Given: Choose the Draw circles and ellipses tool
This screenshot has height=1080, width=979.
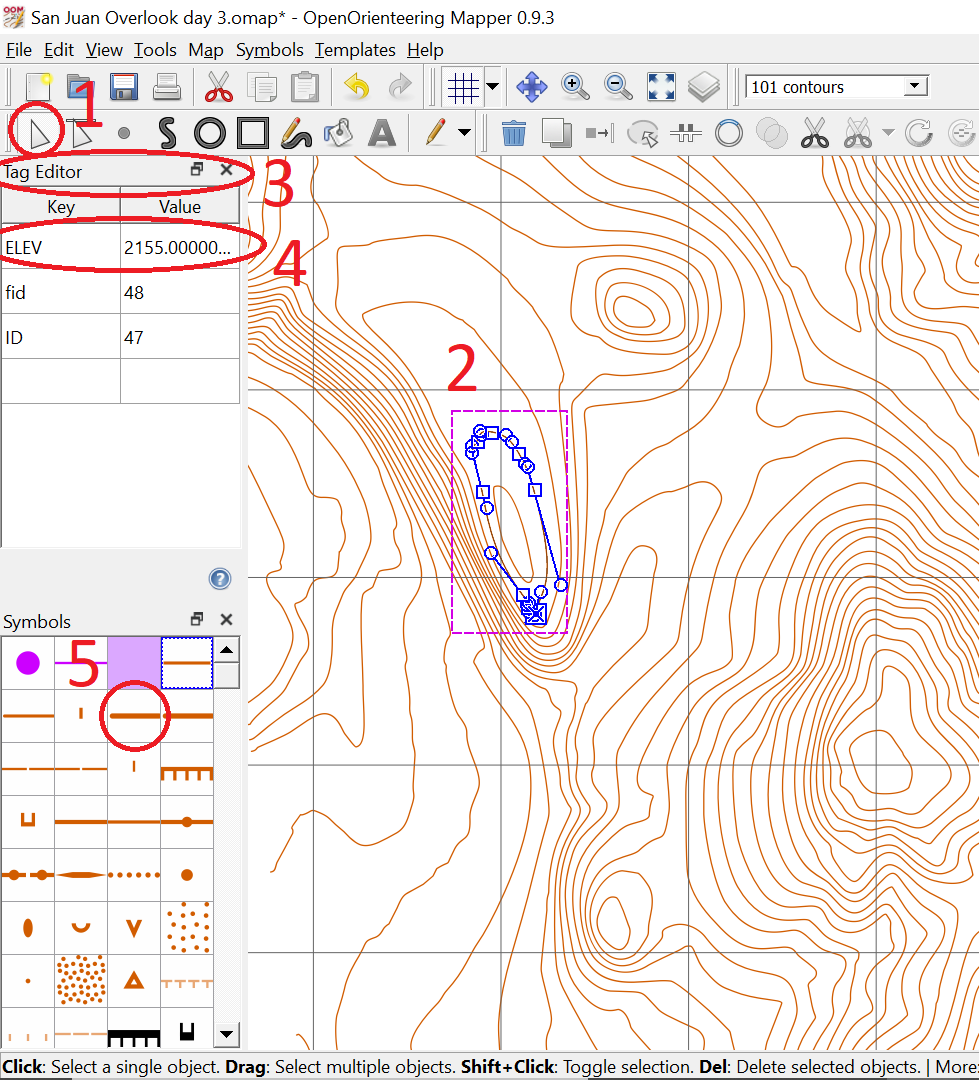Looking at the screenshot, I should (x=209, y=132).
